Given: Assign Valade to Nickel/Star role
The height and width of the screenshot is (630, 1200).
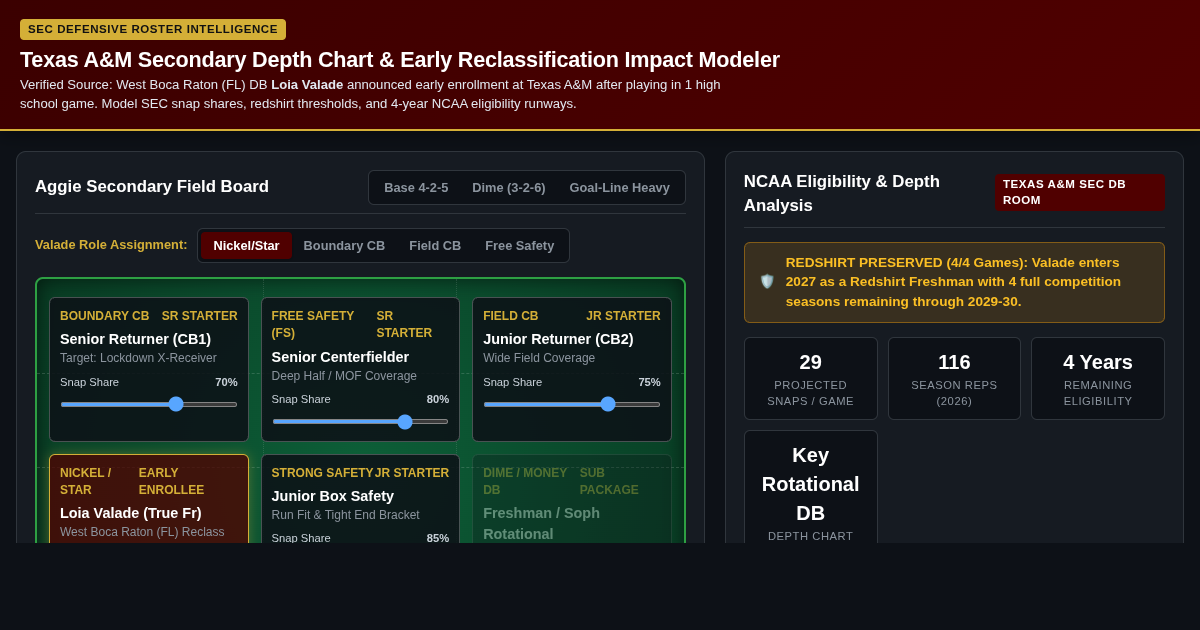Looking at the screenshot, I should click(x=247, y=245).
